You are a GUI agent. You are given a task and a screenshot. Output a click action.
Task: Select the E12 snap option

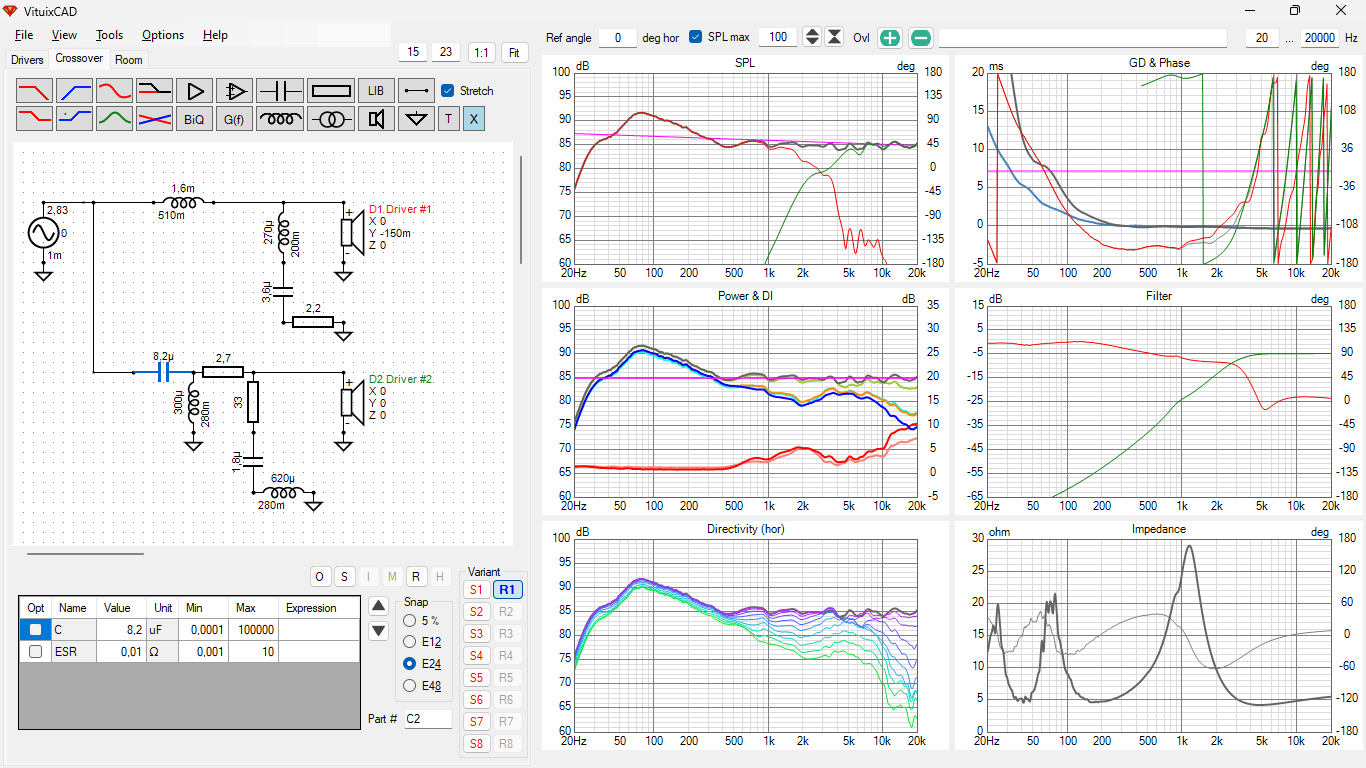click(x=409, y=642)
